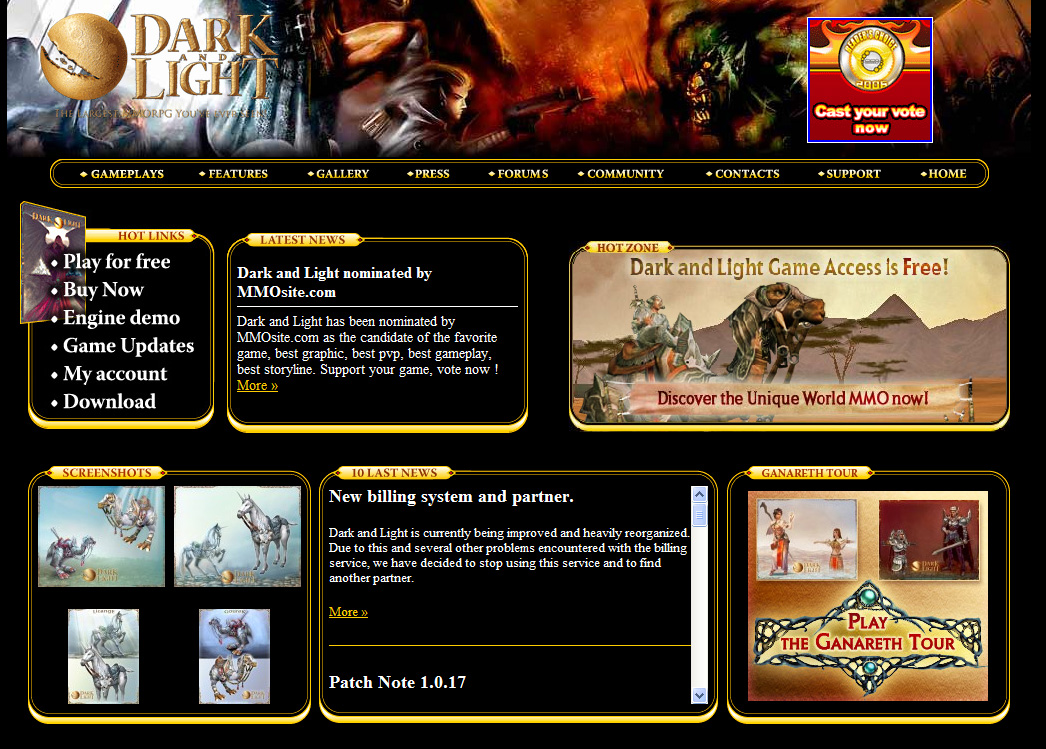This screenshot has width=1046, height=749.
Task: Click the scroll up arrow in news list
Action: pos(699,494)
